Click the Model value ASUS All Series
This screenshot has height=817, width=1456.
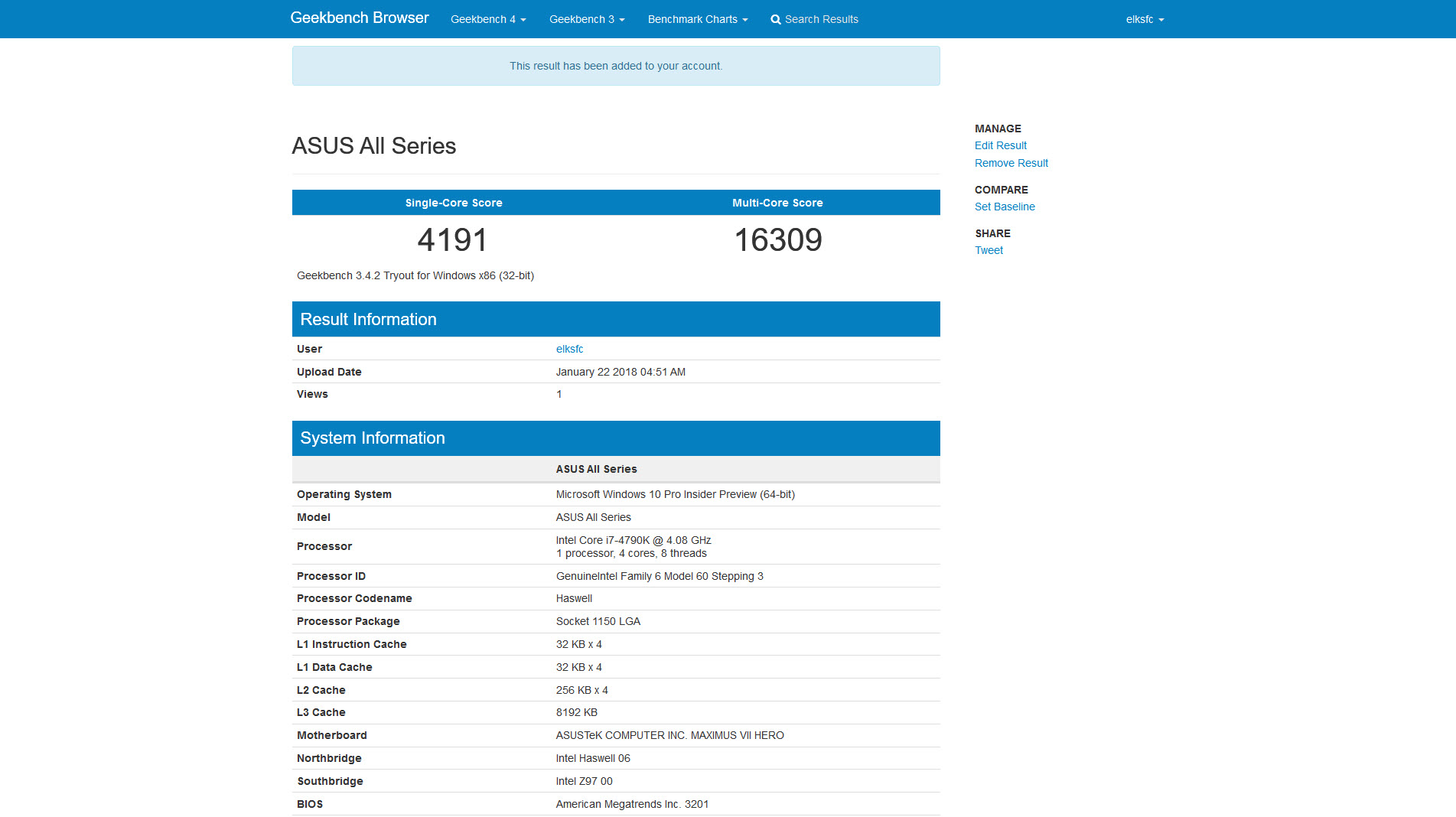[594, 517]
